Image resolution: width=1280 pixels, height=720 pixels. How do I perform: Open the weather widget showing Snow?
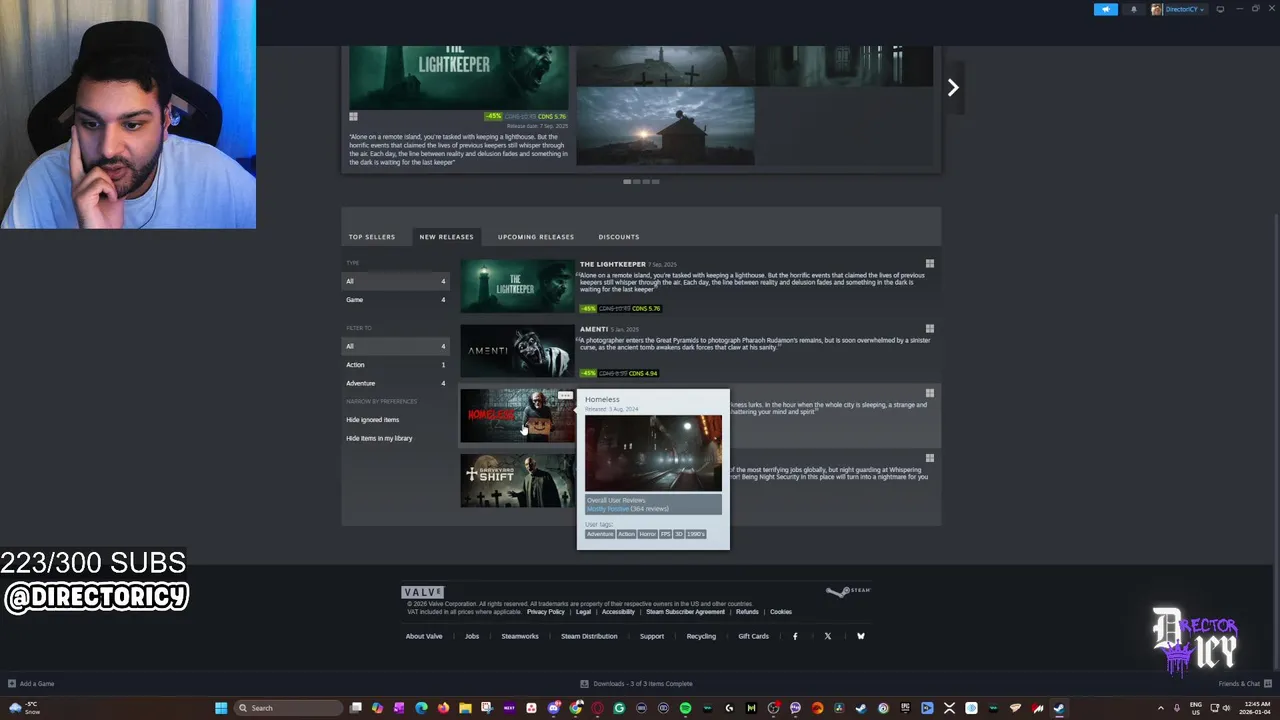pos(23,708)
